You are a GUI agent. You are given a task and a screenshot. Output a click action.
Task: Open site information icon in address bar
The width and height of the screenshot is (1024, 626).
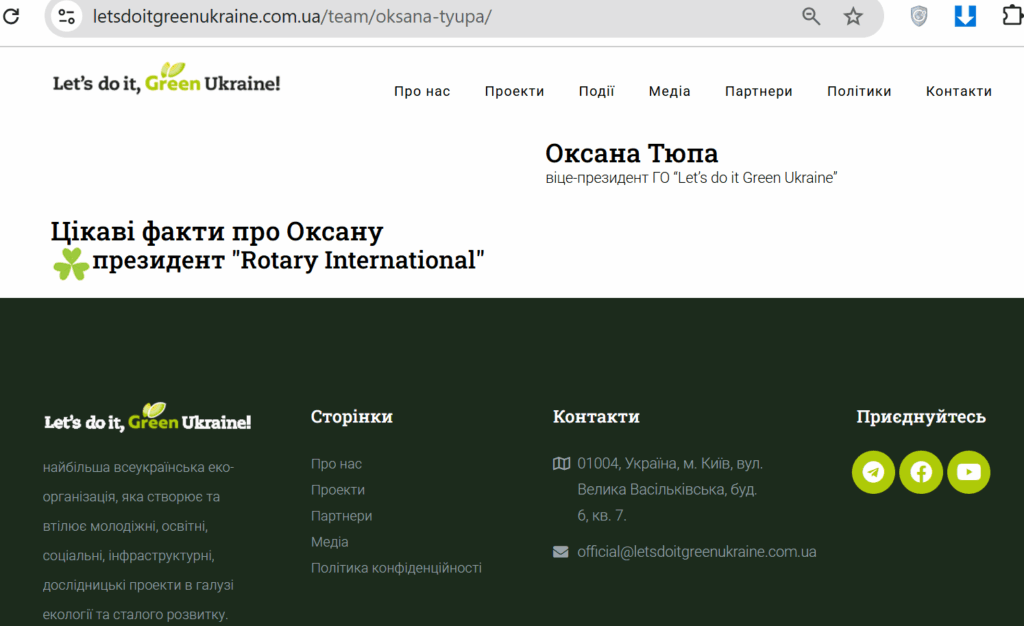(x=66, y=16)
